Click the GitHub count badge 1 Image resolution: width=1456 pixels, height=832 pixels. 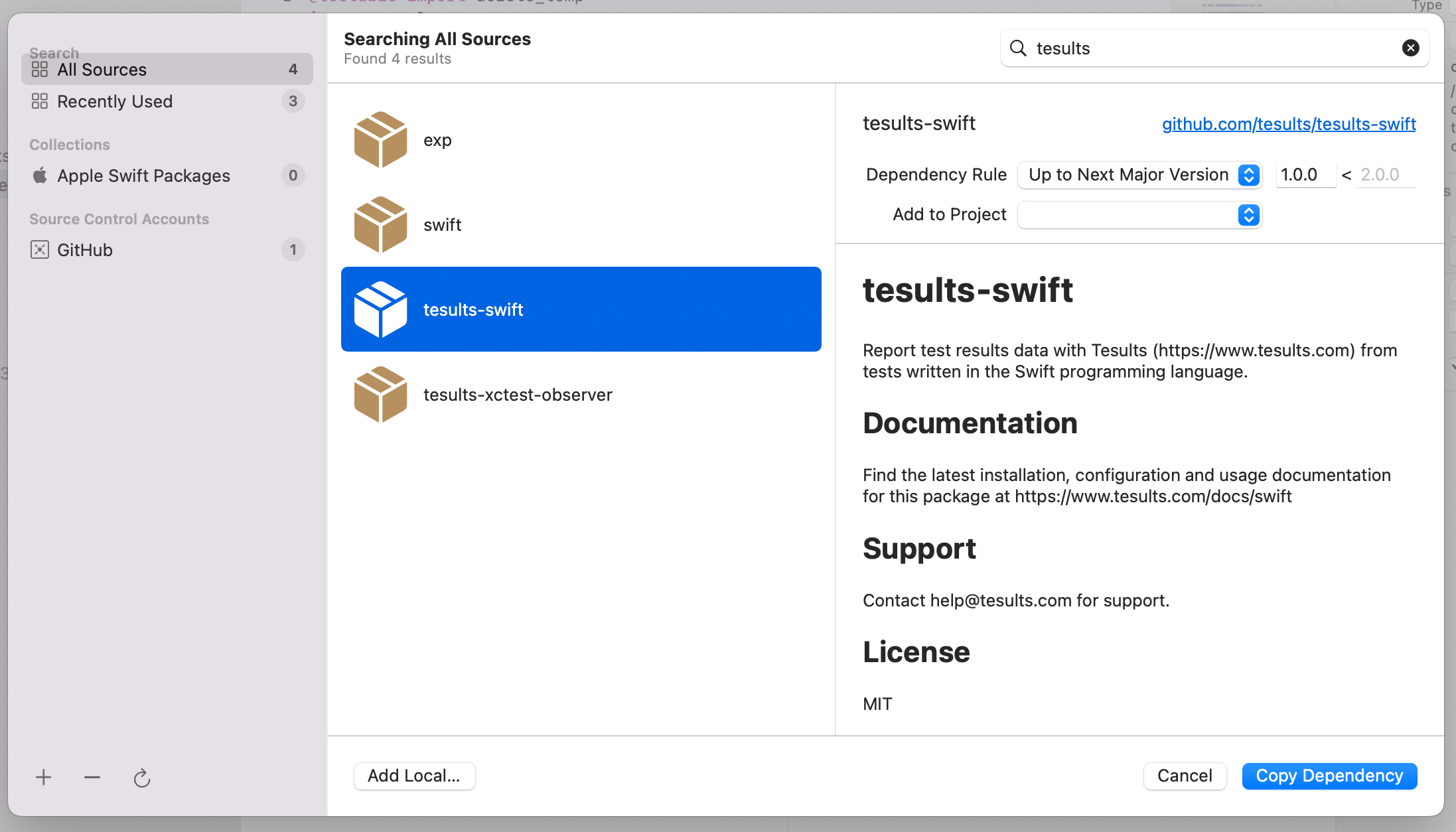coord(293,249)
